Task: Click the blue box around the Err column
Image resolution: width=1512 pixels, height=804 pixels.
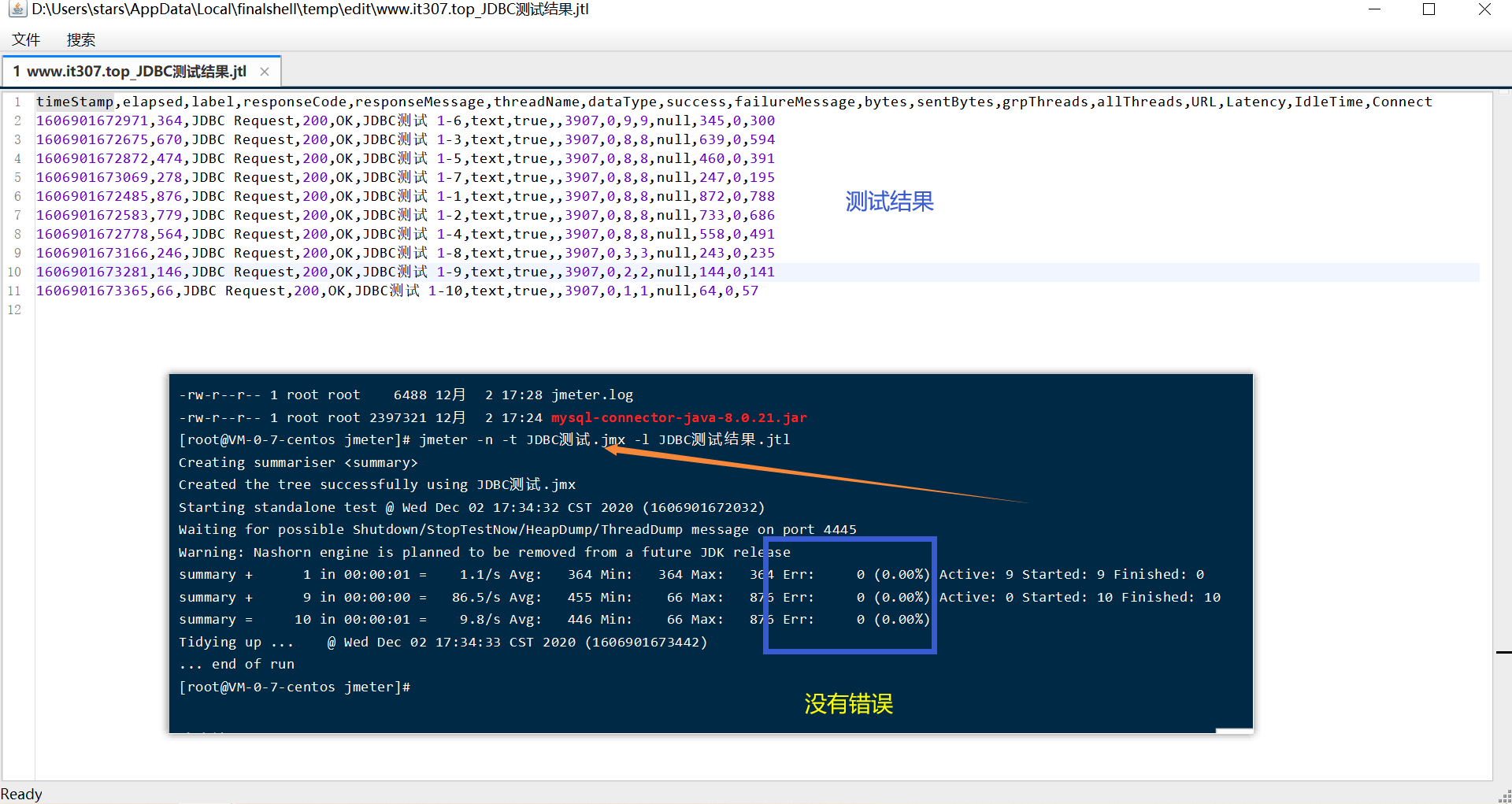Action: click(849, 595)
